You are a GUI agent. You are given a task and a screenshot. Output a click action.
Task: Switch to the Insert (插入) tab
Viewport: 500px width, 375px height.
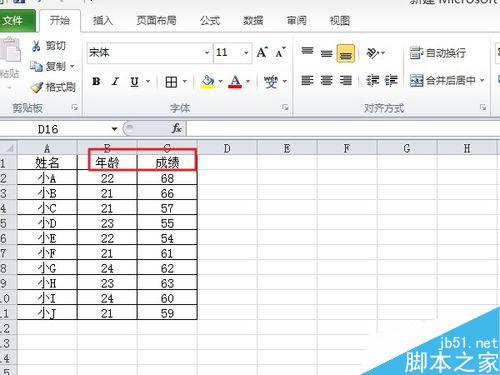click(x=103, y=21)
